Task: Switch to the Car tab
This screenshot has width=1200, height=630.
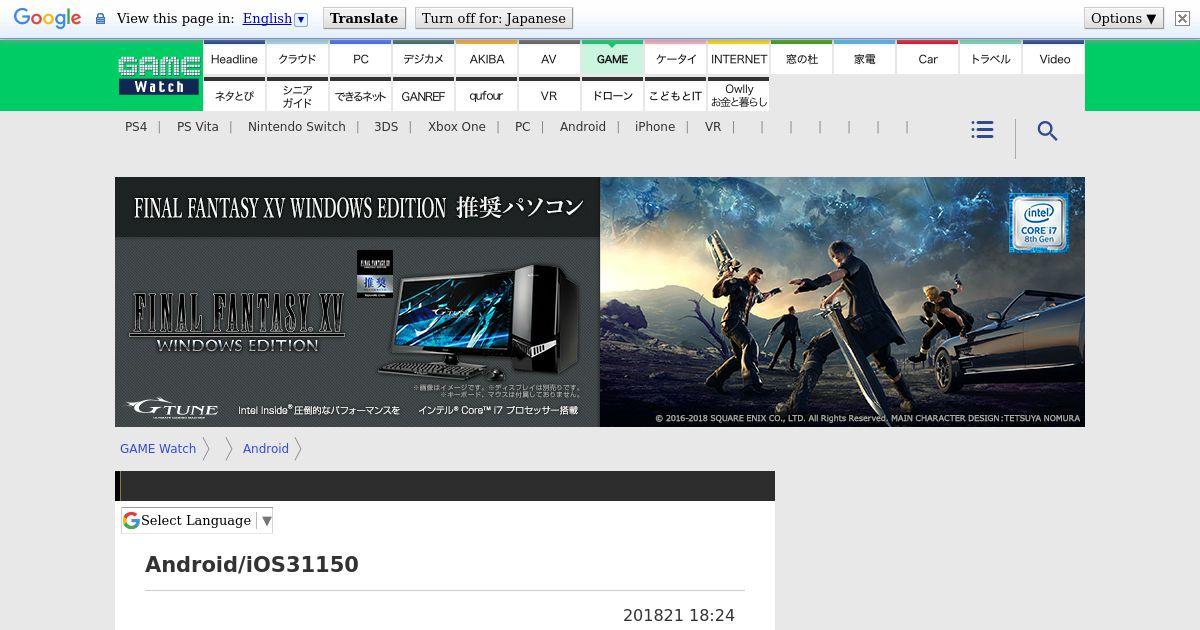Action: [x=927, y=59]
